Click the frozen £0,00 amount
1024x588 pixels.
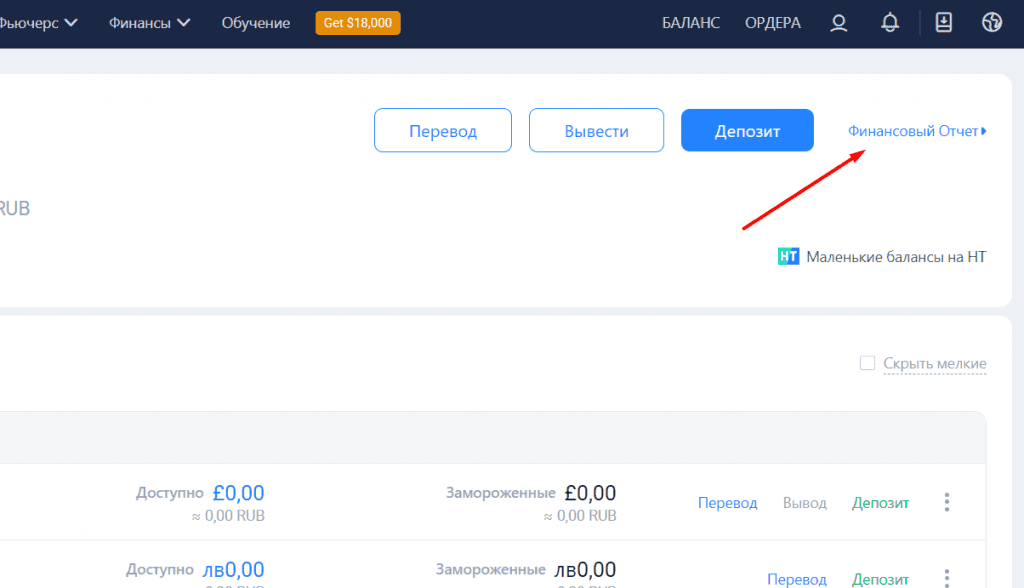pyautogui.click(x=590, y=493)
